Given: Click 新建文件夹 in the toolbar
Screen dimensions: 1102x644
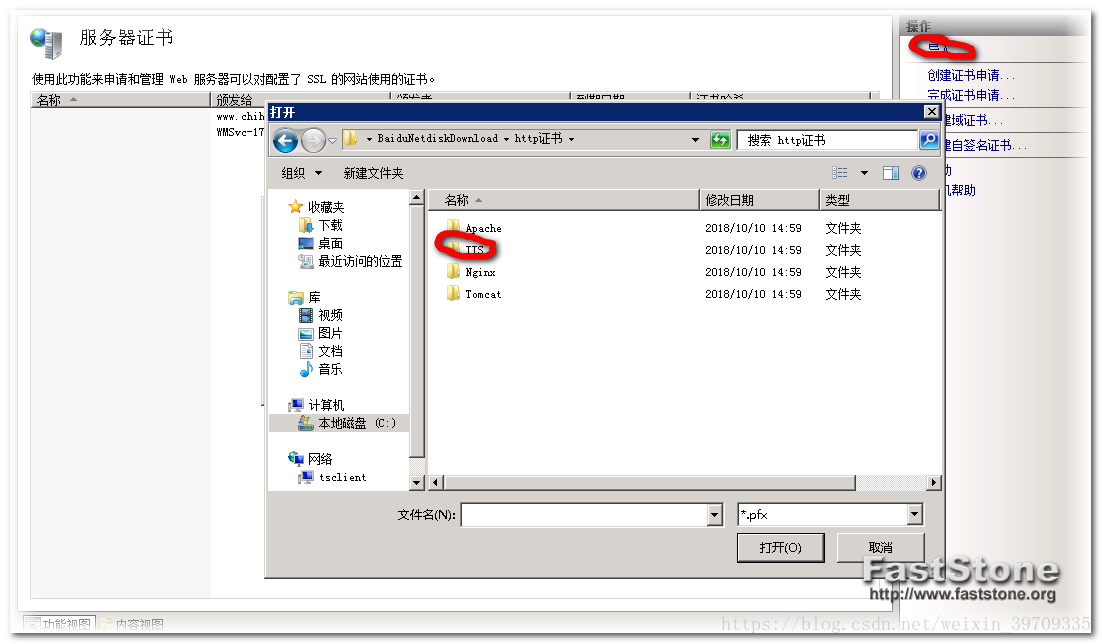Looking at the screenshot, I should tap(373, 173).
